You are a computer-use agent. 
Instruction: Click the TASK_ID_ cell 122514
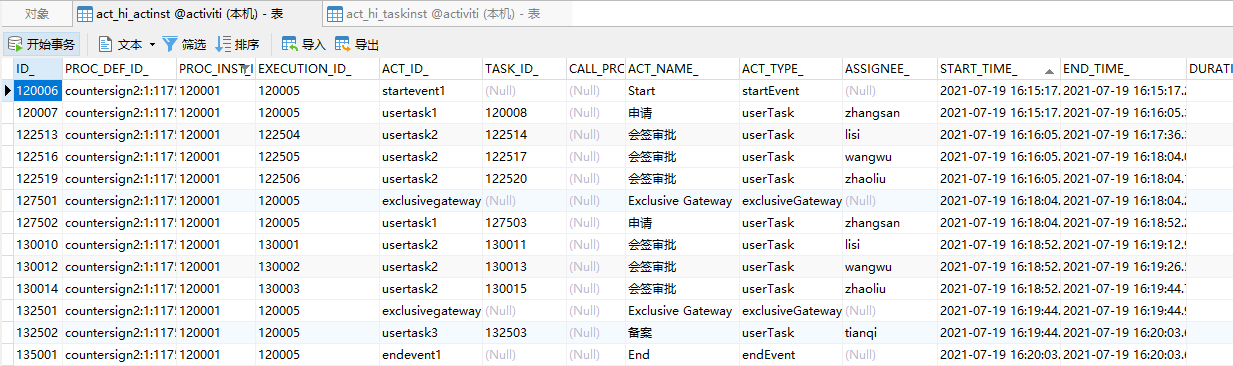pos(523,134)
